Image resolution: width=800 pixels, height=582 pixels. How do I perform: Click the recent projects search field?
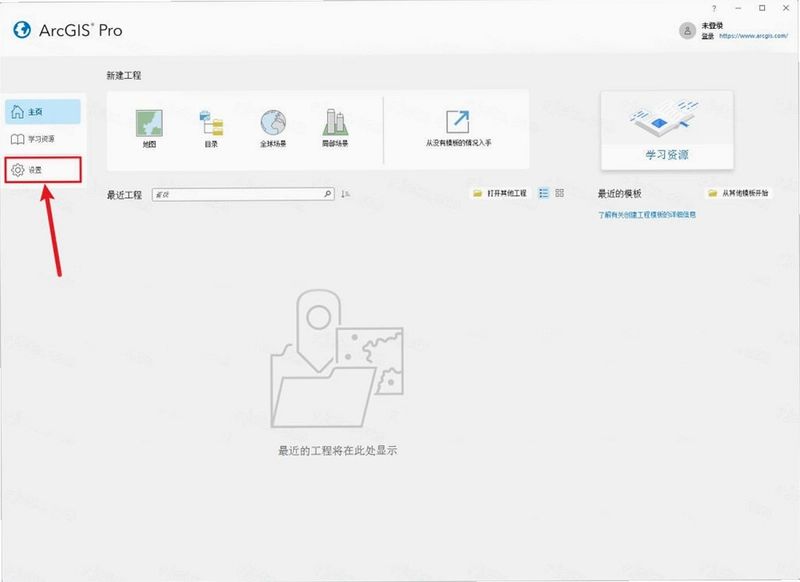[x=243, y=194]
